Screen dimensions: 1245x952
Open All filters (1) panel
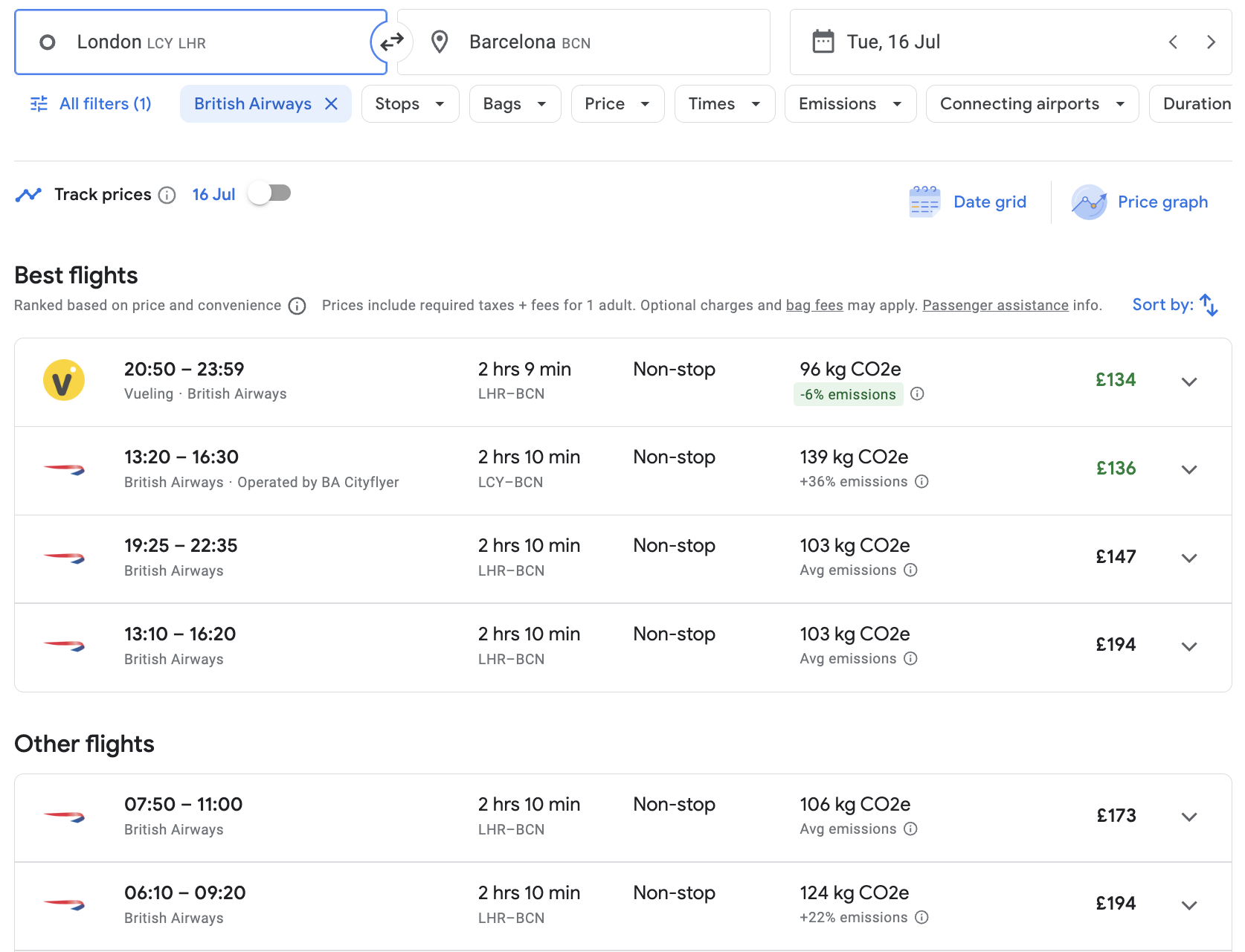click(x=91, y=104)
